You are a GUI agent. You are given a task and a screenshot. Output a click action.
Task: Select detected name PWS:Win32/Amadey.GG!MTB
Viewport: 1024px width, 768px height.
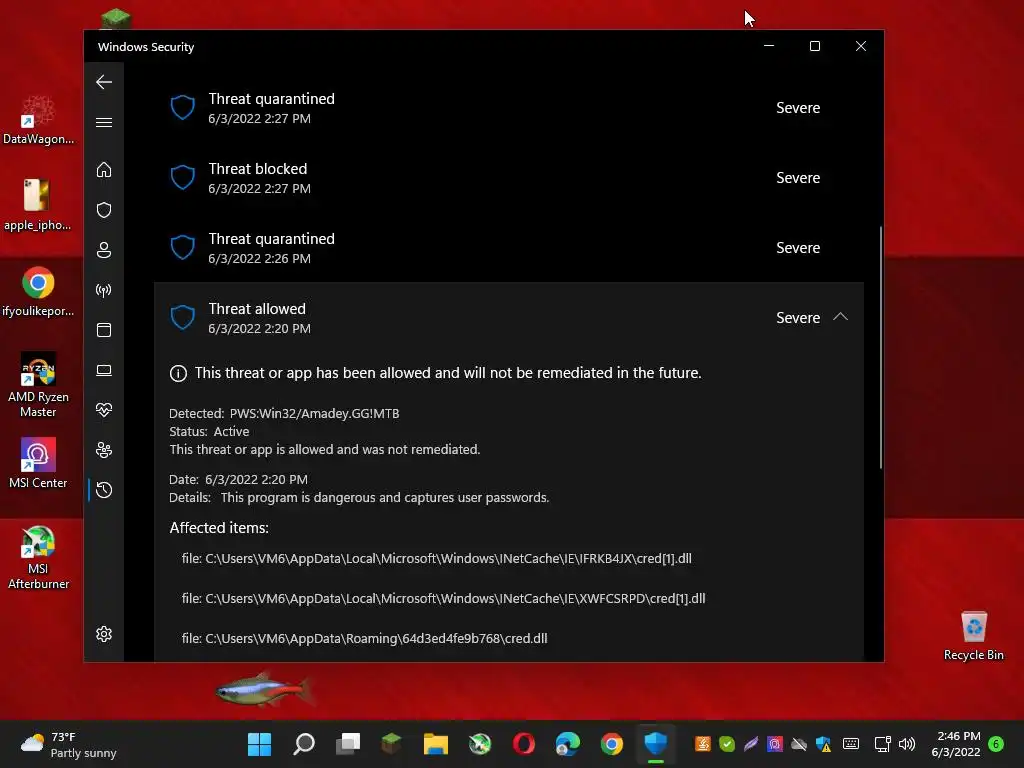tap(314, 413)
